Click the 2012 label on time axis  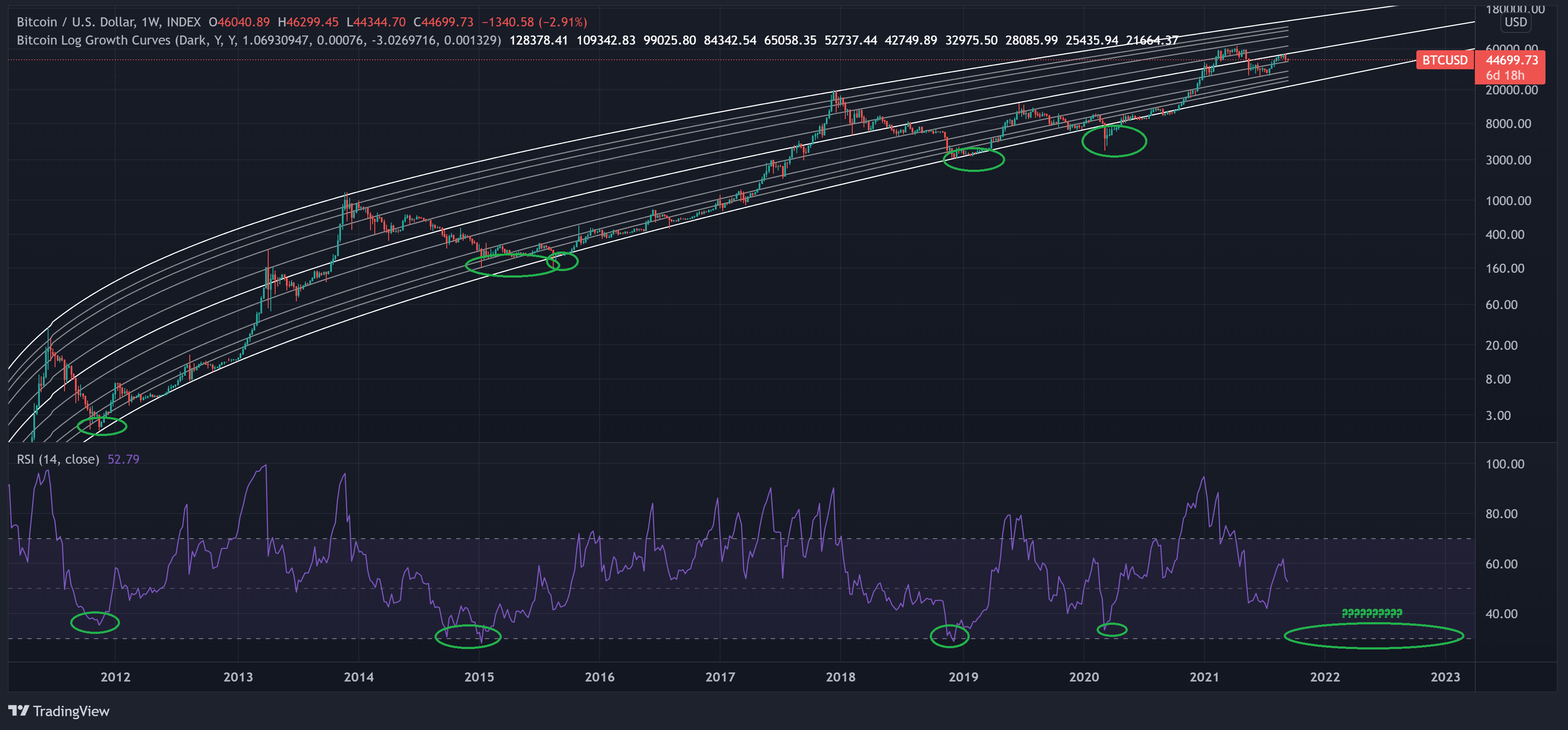115,677
